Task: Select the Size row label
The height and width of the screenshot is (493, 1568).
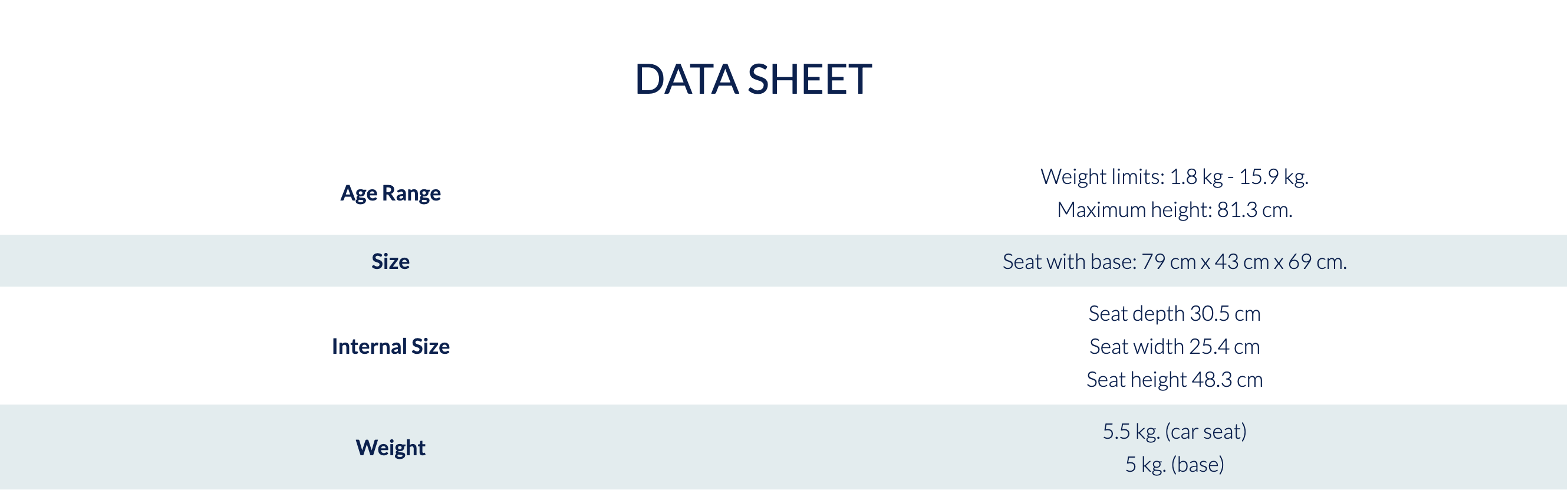Action: [390, 261]
